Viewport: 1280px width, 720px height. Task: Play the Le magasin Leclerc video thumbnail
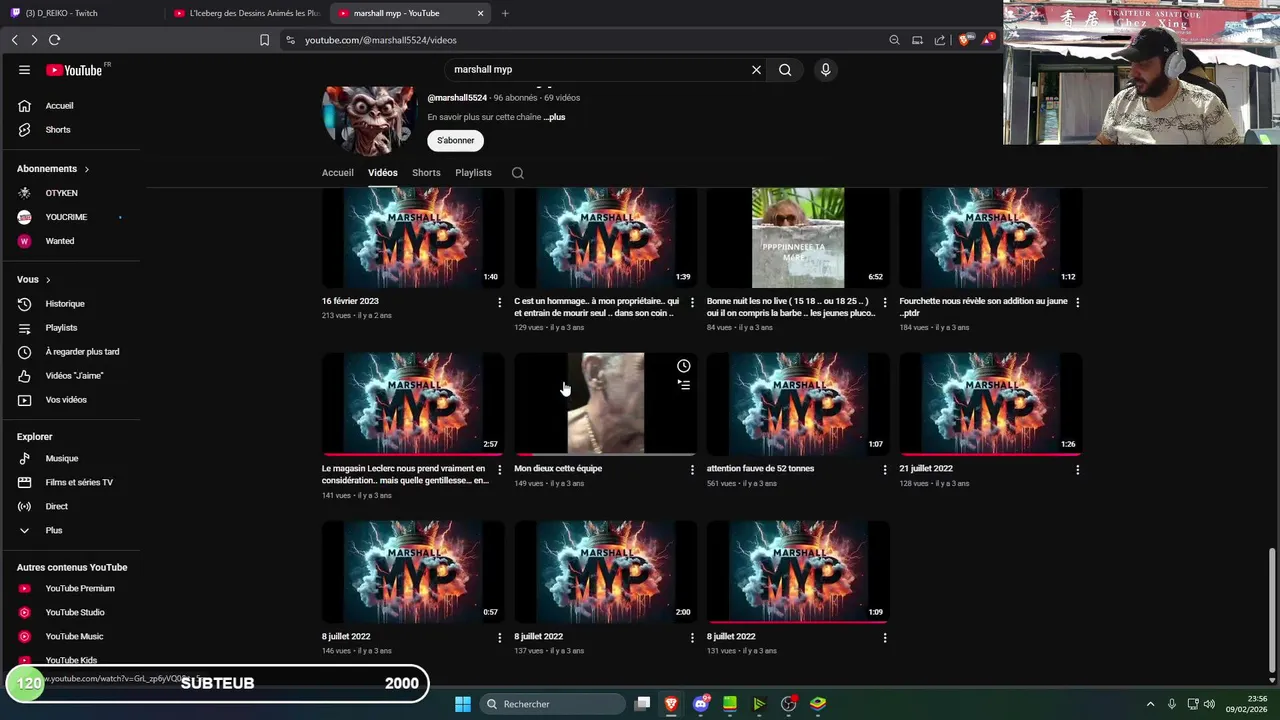click(x=413, y=404)
